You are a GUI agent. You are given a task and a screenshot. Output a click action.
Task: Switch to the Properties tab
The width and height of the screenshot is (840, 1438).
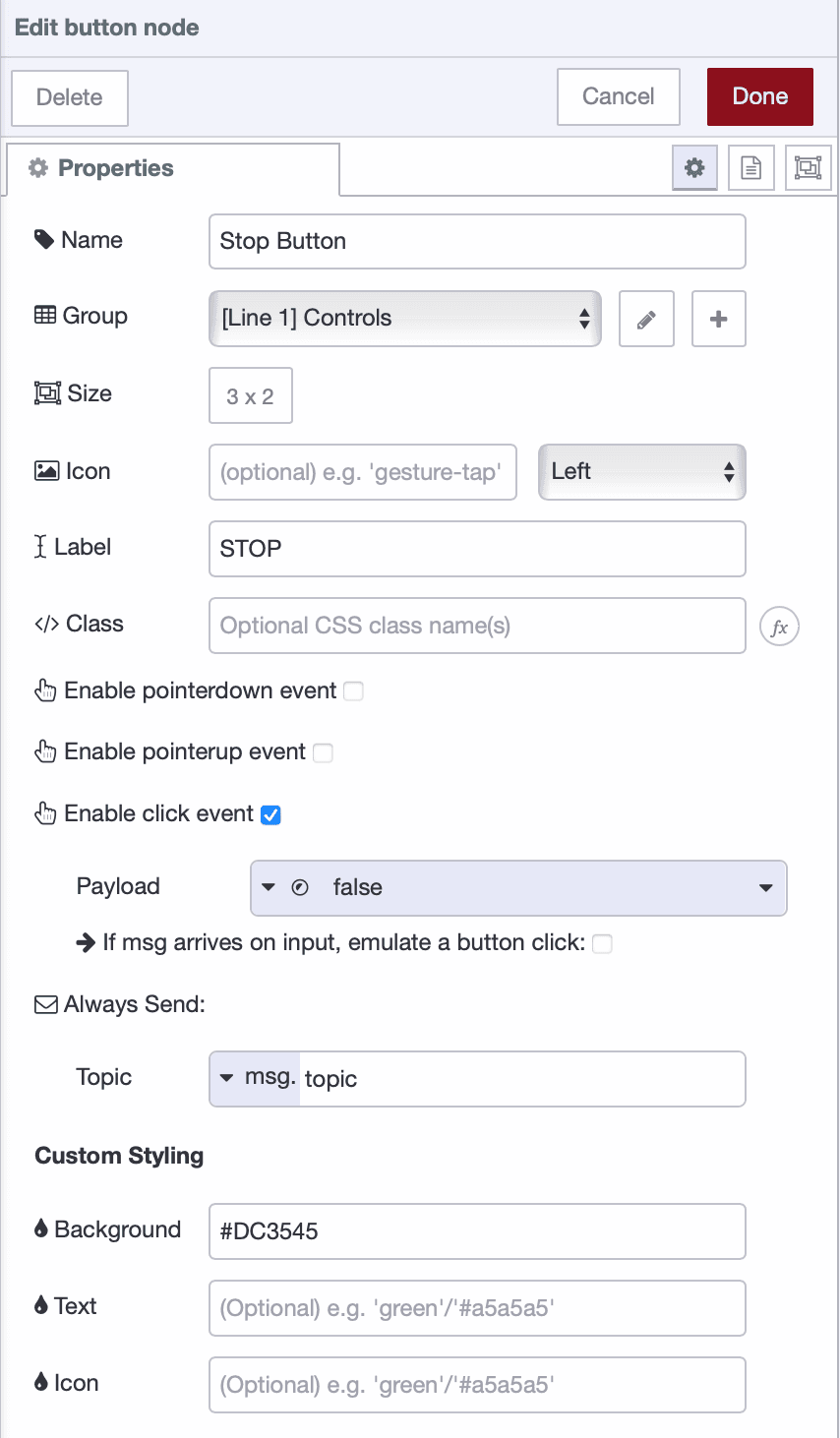[x=108, y=167]
